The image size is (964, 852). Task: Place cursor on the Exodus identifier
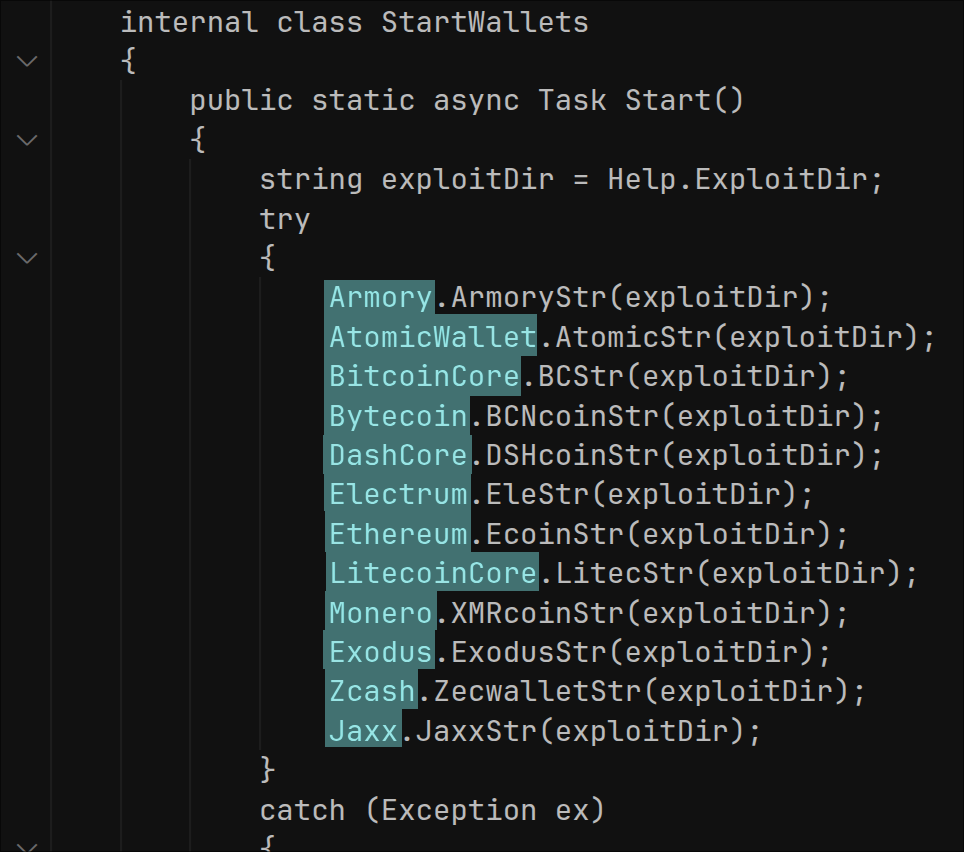click(x=381, y=652)
